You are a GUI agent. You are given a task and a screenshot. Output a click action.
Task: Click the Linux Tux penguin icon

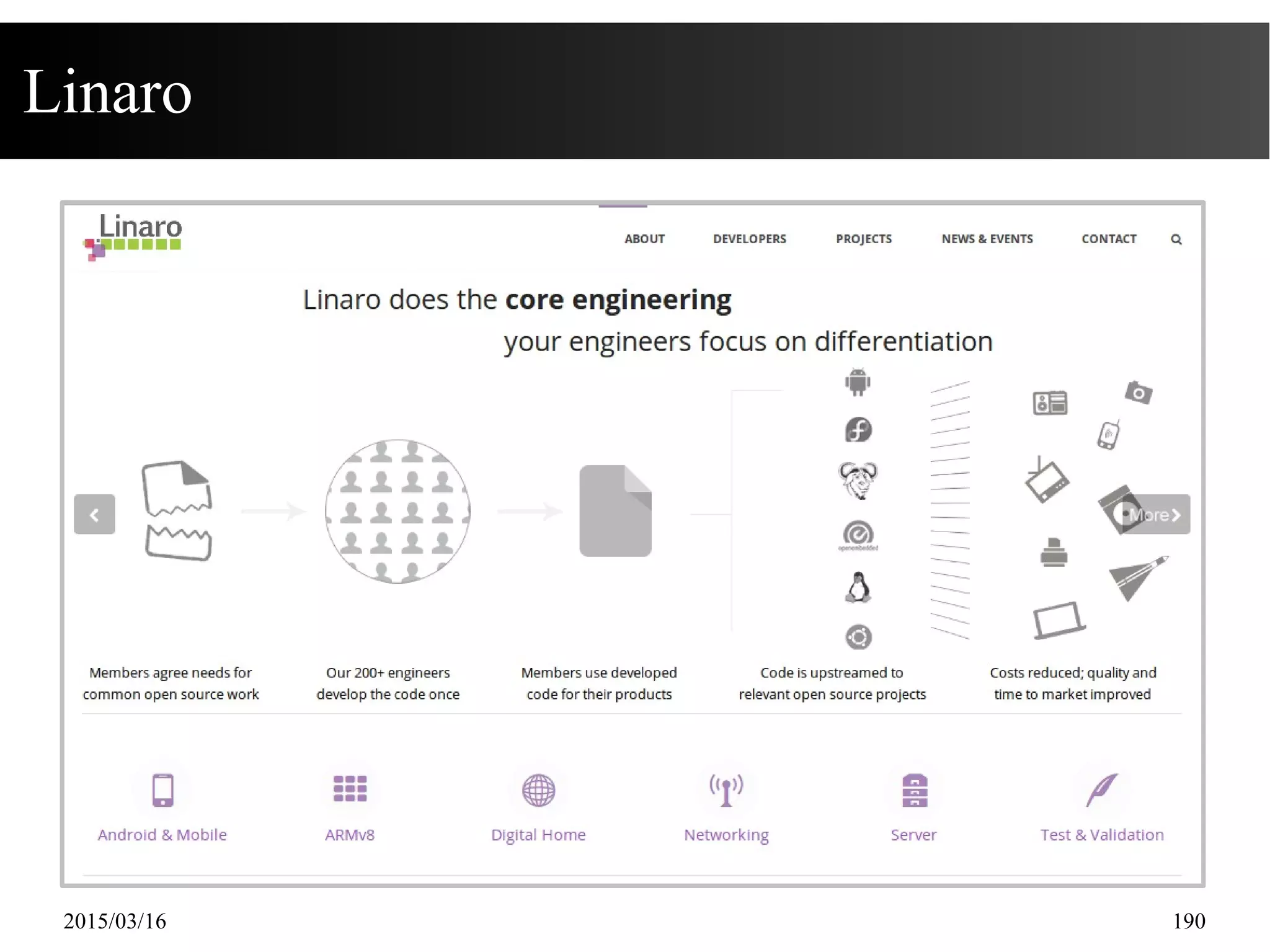pos(858,587)
